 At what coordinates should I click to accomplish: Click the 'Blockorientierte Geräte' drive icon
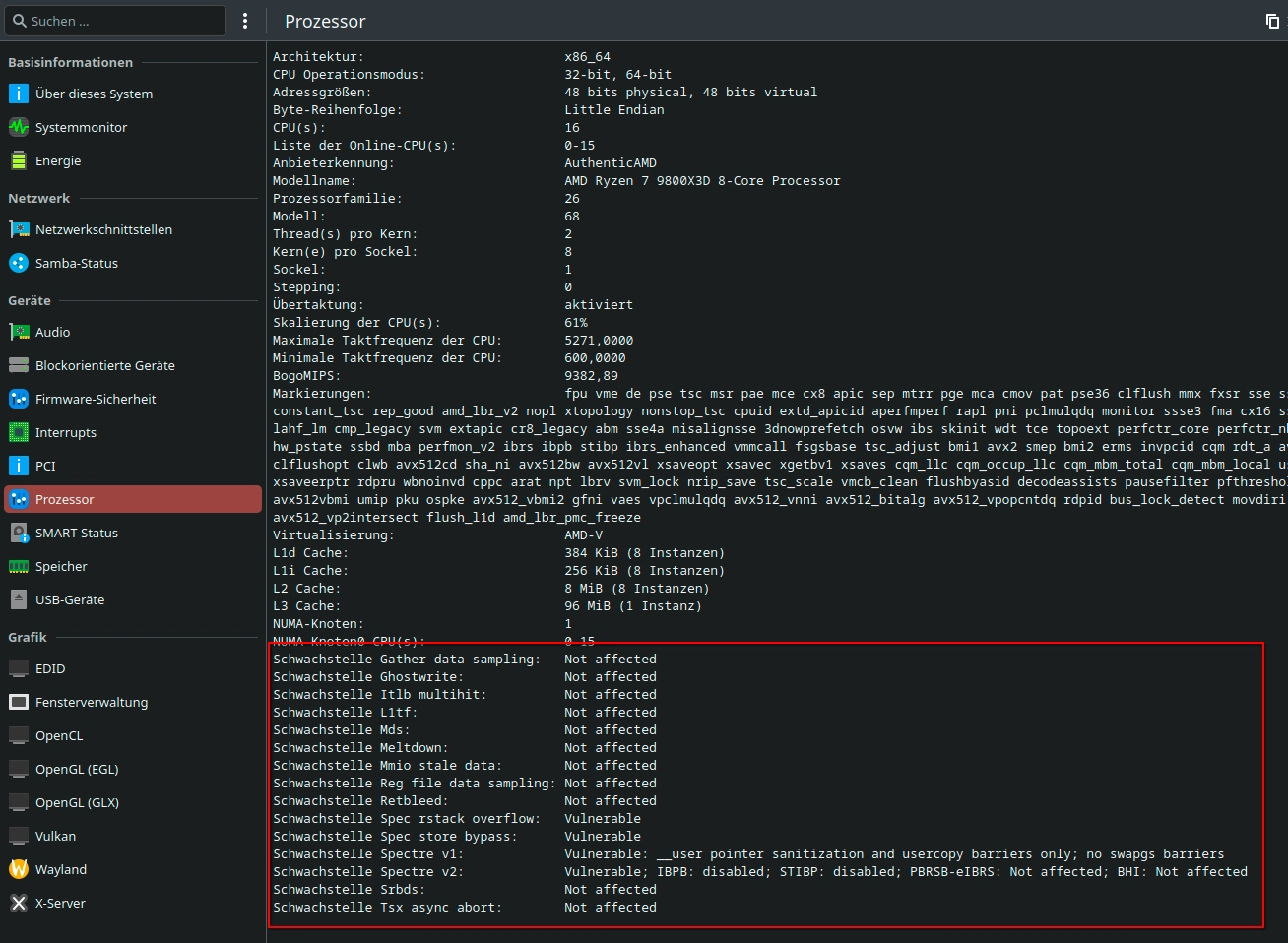click(x=19, y=365)
